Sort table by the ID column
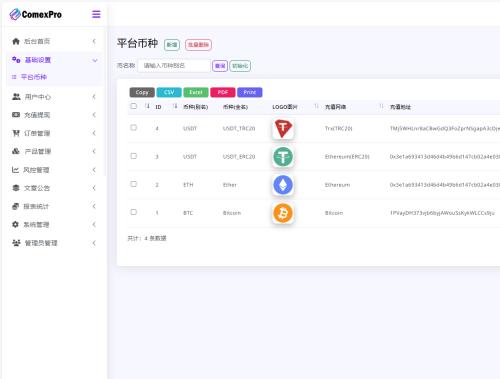 [x=158, y=107]
